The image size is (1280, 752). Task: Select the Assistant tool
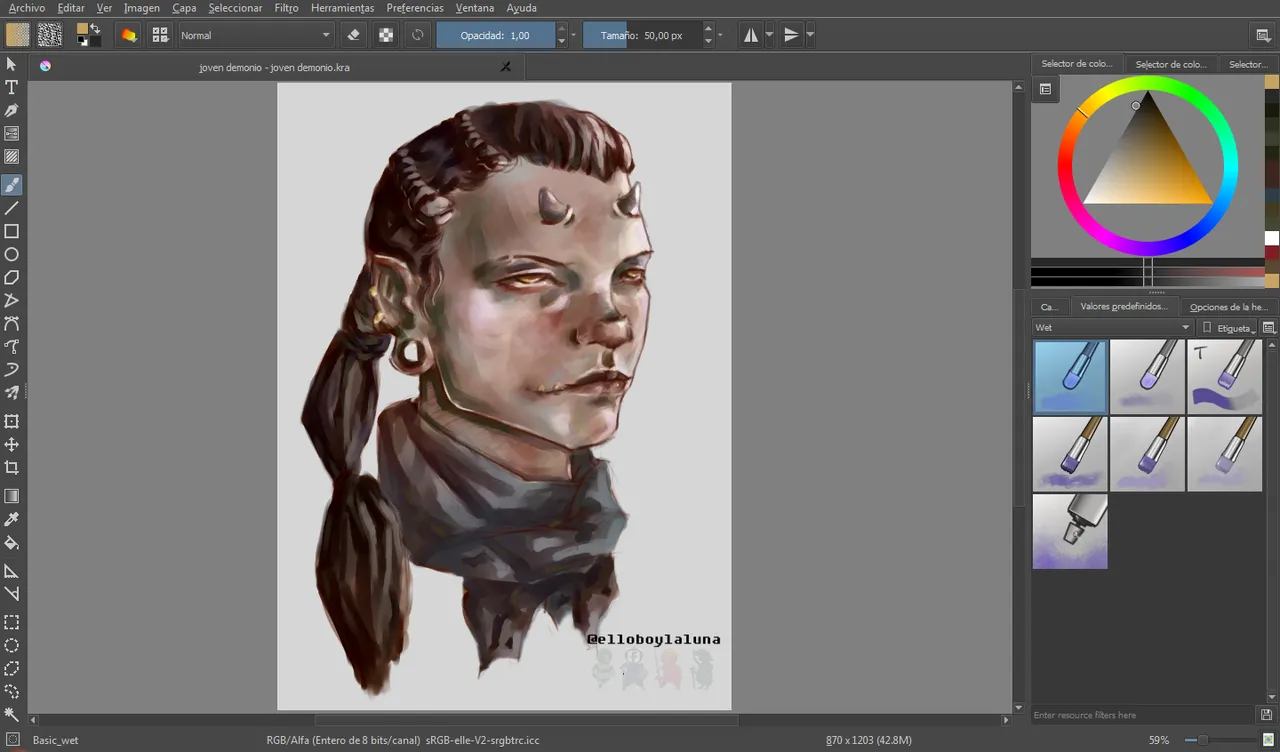point(12,570)
